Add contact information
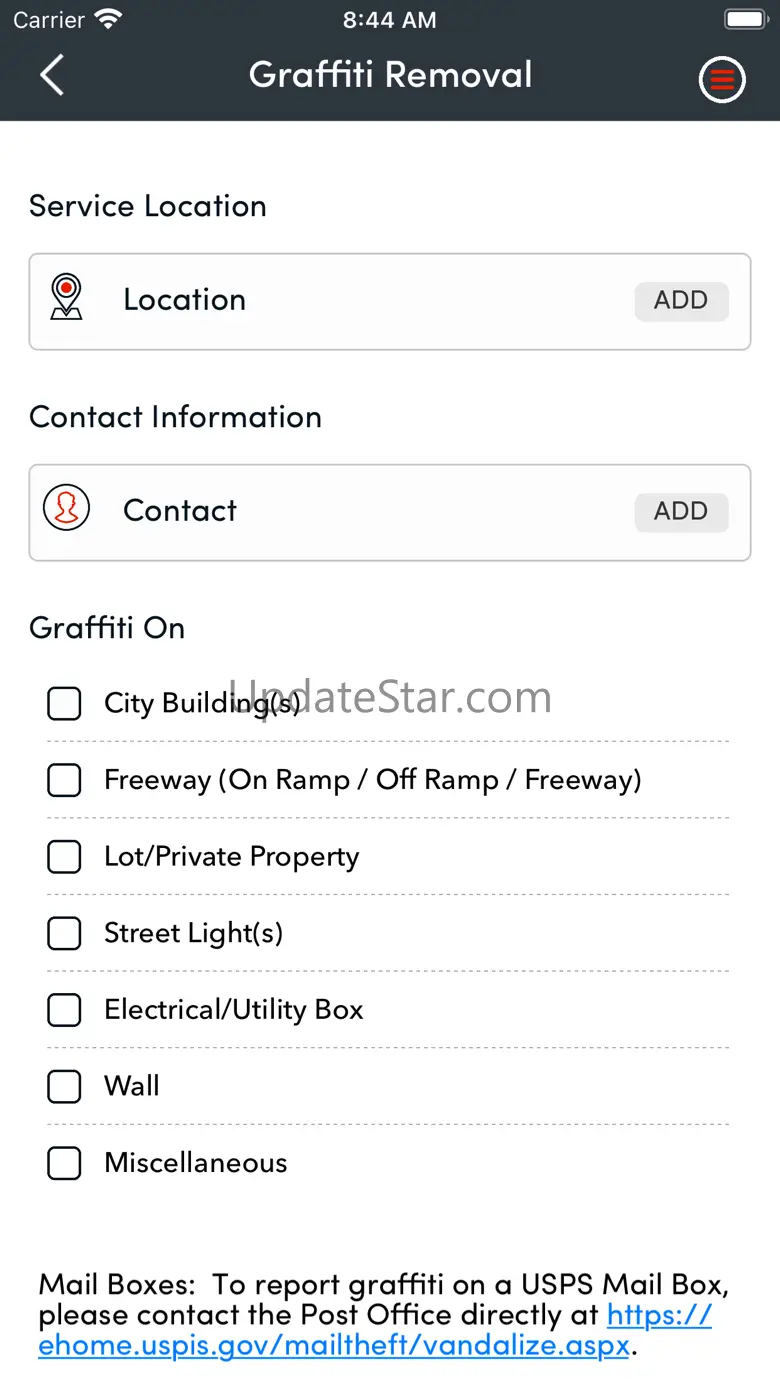Screen dimensions: 780x1387 pos(681,511)
